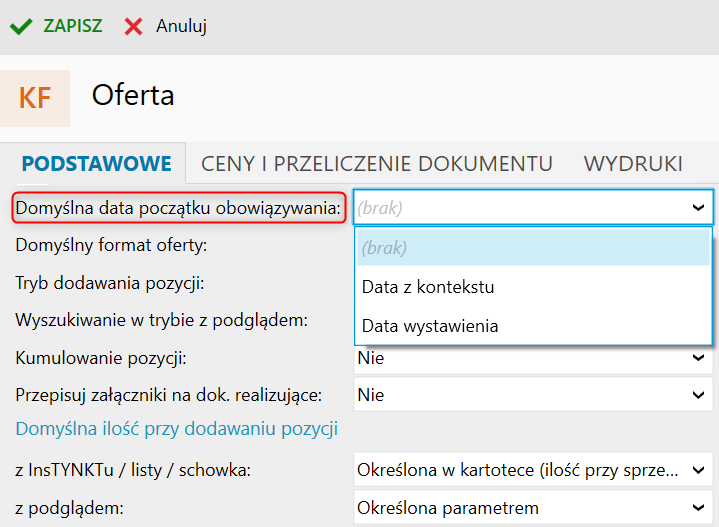The width and height of the screenshot is (719, 527).
Task: Expand the Kumulowanie pozycji dropdown
Action: point(697,357)
